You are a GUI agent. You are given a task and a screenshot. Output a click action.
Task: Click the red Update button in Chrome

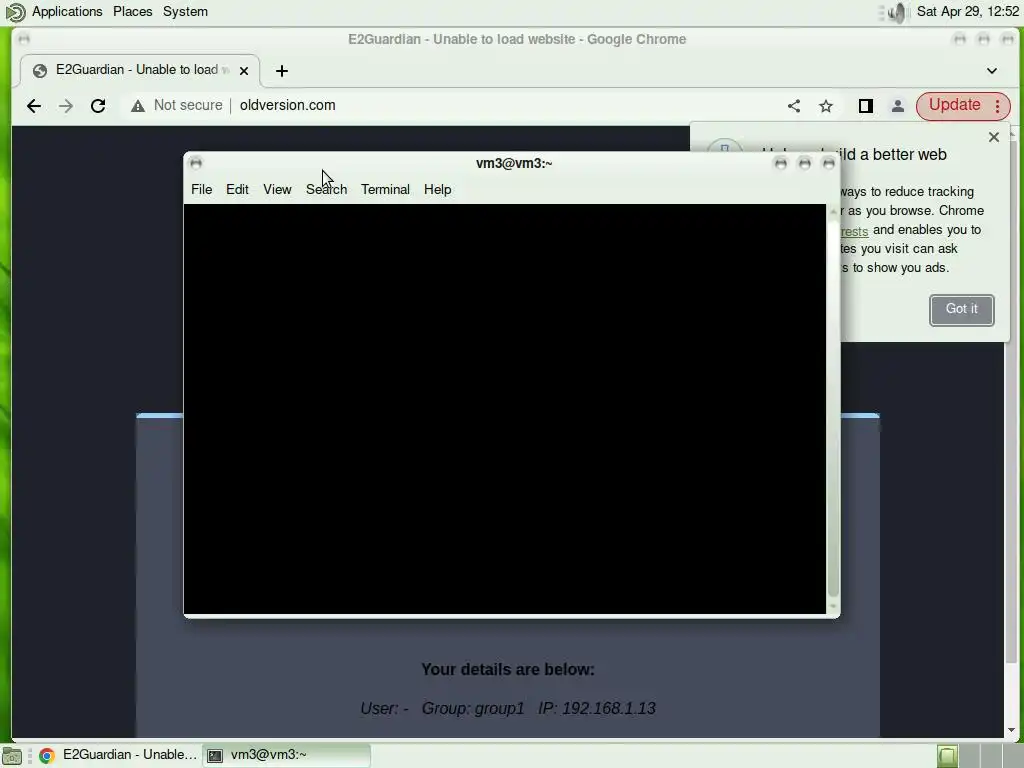[954, 105]
